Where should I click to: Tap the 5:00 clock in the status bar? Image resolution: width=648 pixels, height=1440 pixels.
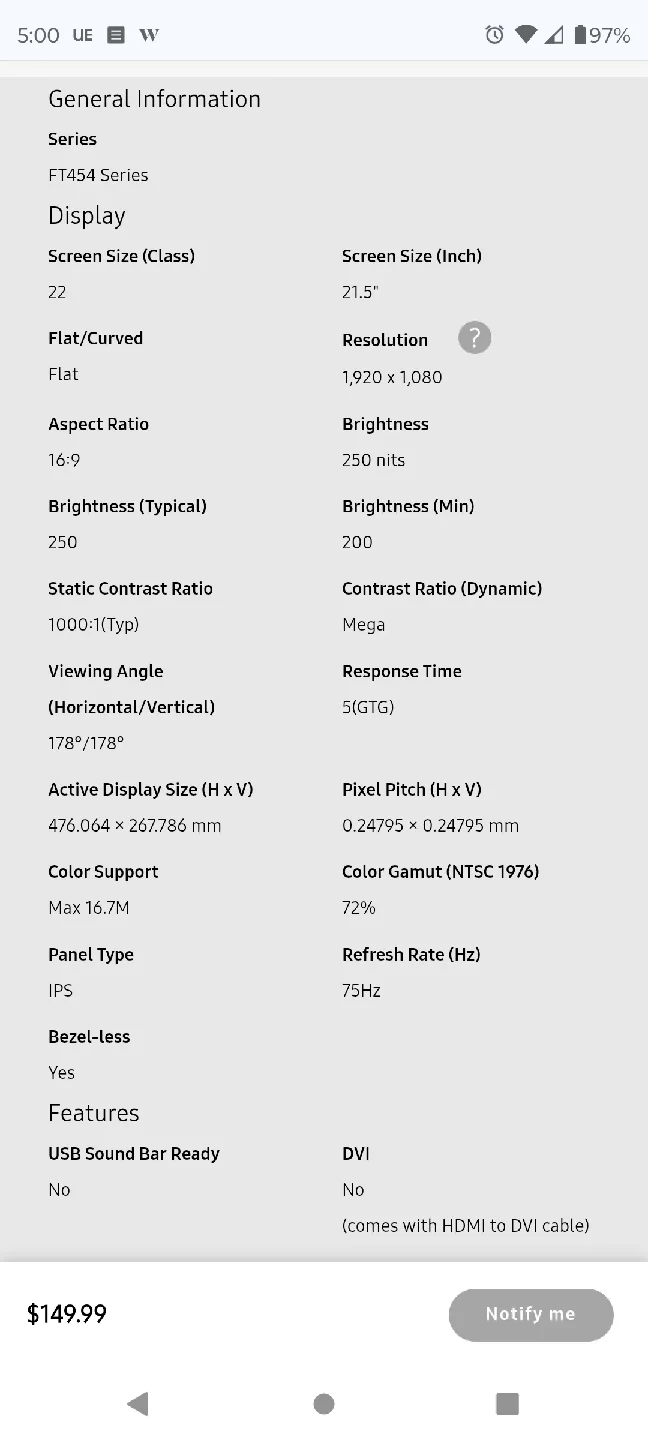click(37, 34)
